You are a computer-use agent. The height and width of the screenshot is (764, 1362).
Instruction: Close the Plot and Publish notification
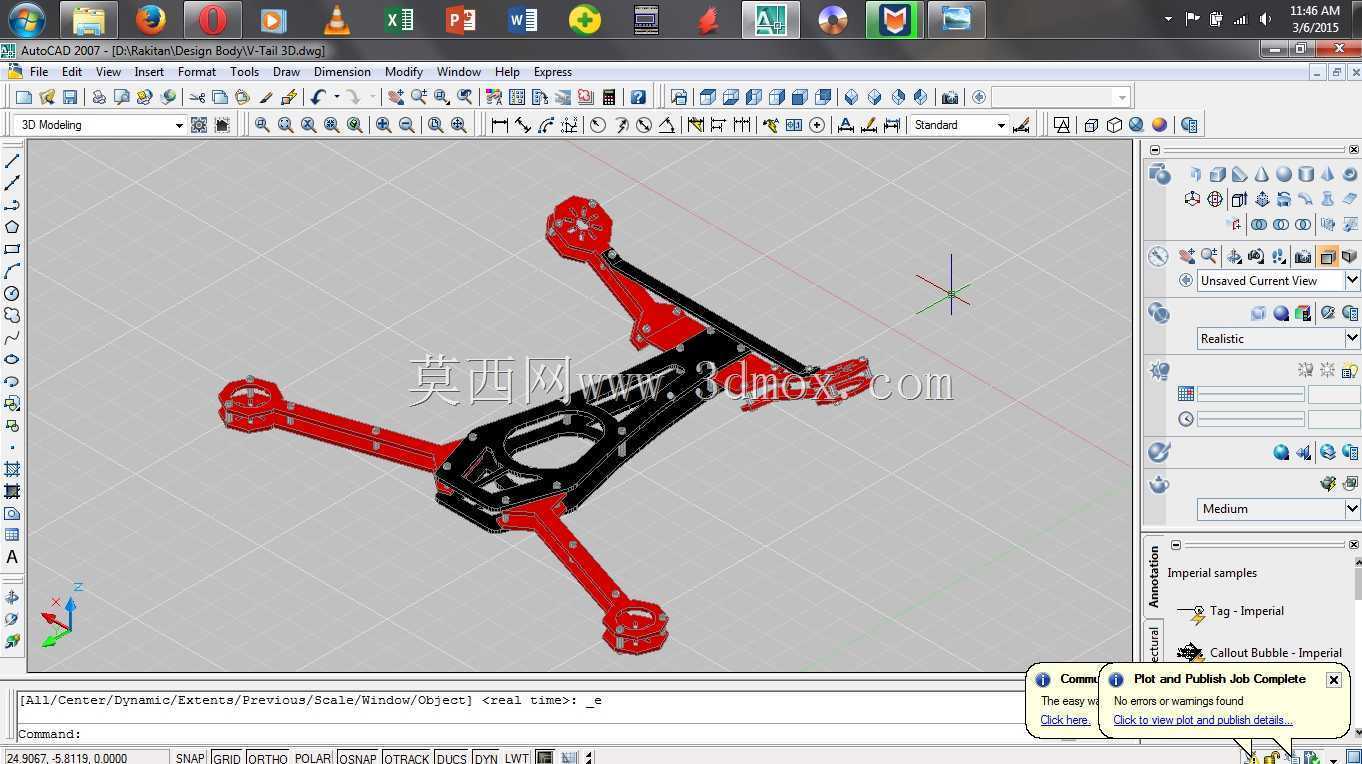point(1334,679)
